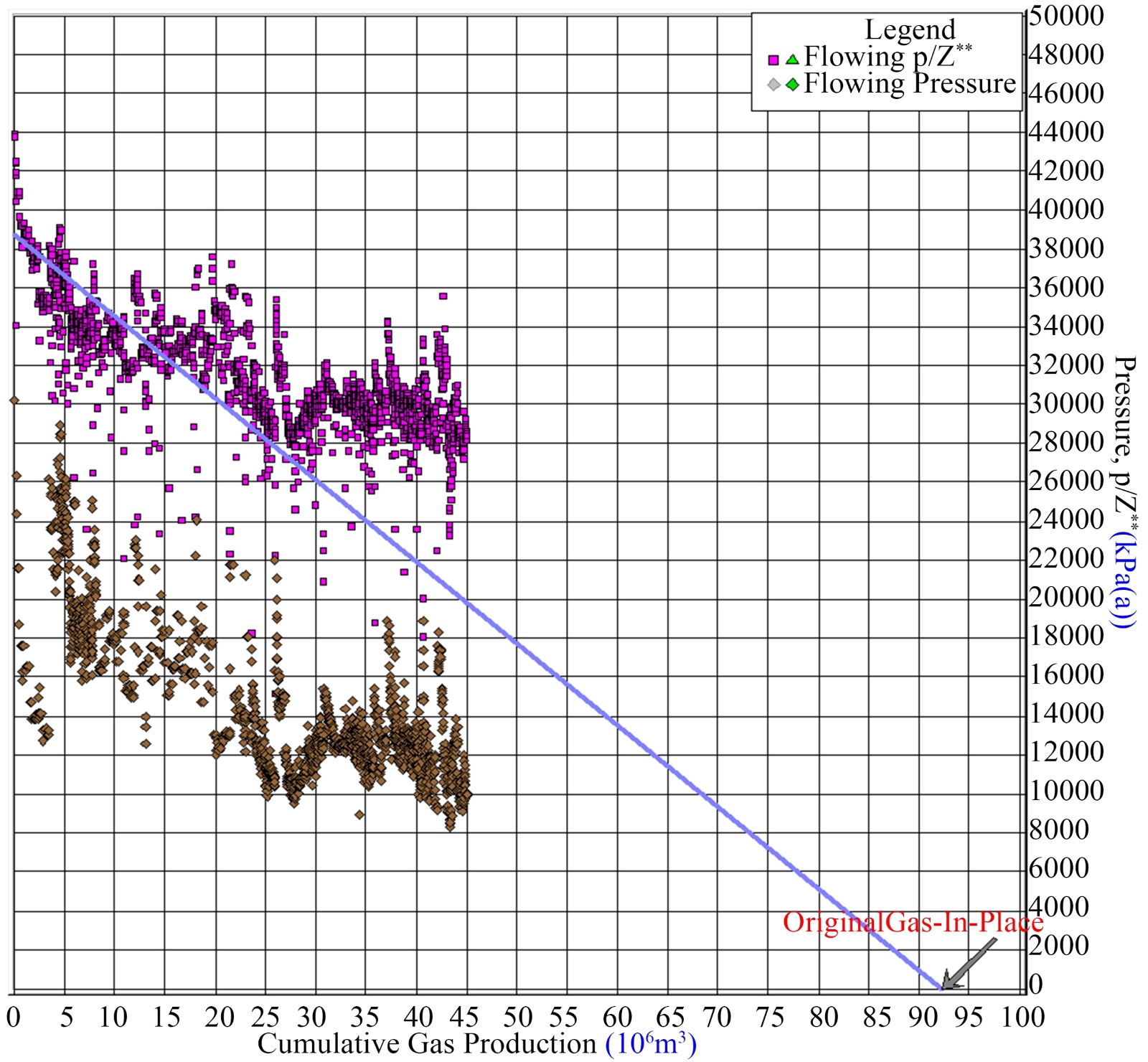1148x1062 pixels.
Task: Click the green diamond legend marker
Action: [792, 85]
